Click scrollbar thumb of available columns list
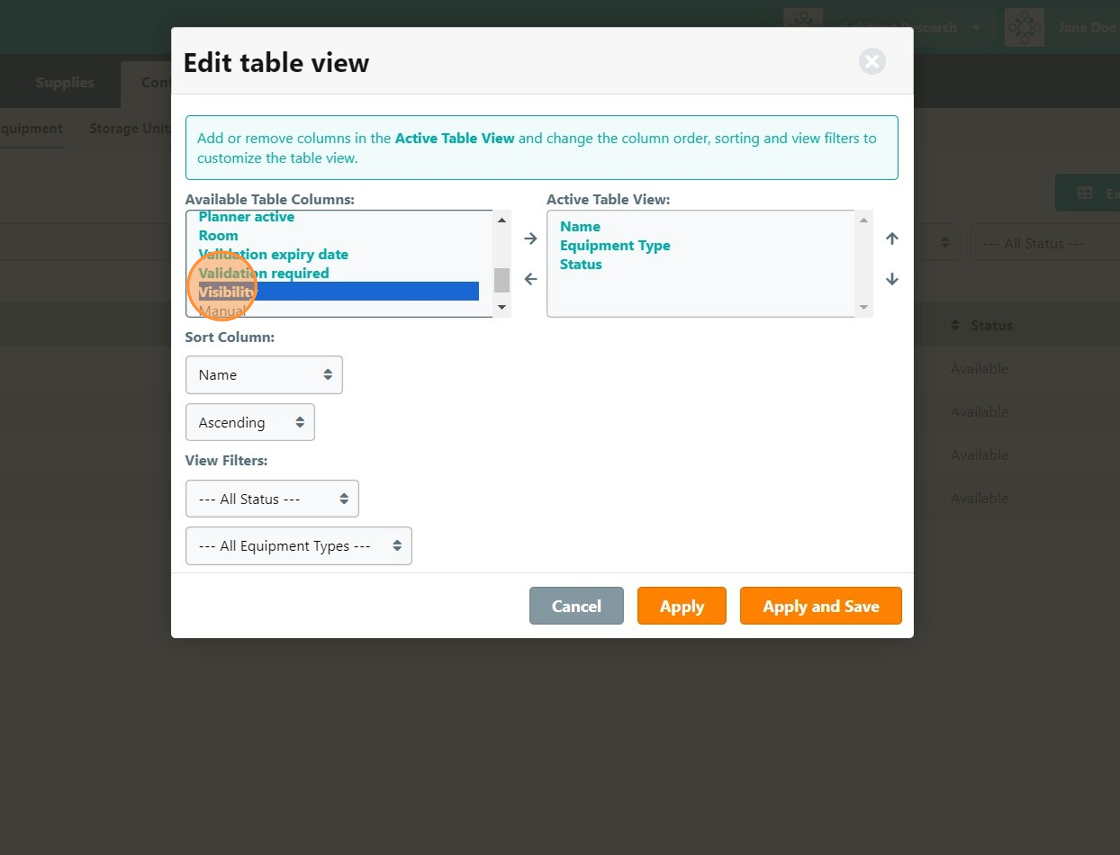The height and width of the screenshot is (855, 1120). [x=501, y=280]
